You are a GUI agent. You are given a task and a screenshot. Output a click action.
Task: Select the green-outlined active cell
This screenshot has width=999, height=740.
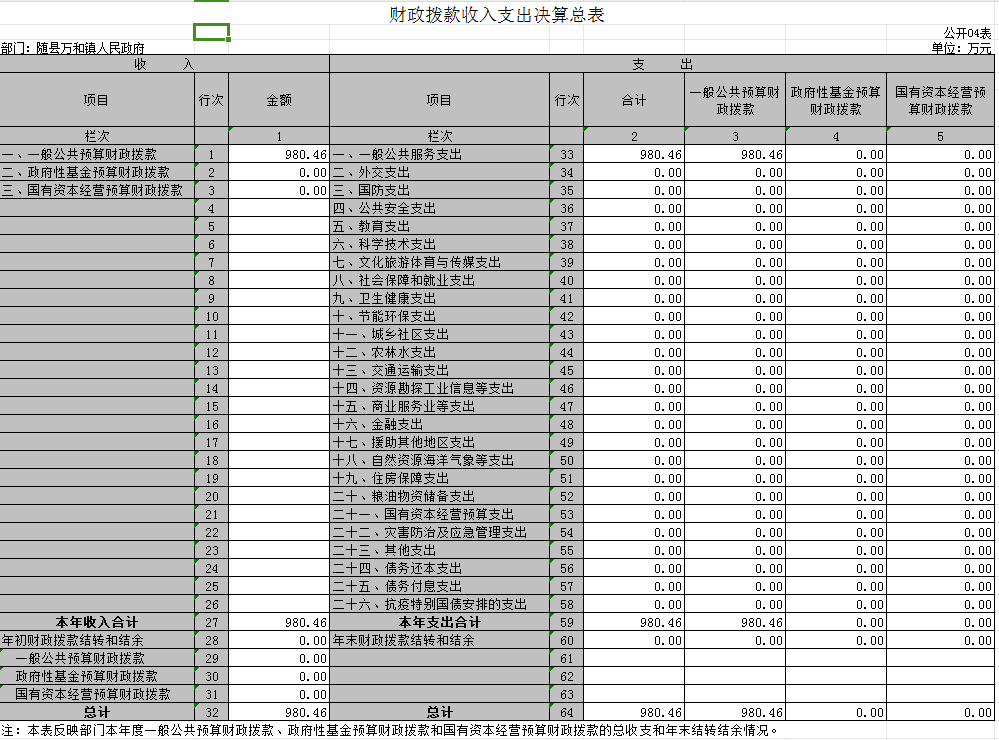click(x=211, y=32)
